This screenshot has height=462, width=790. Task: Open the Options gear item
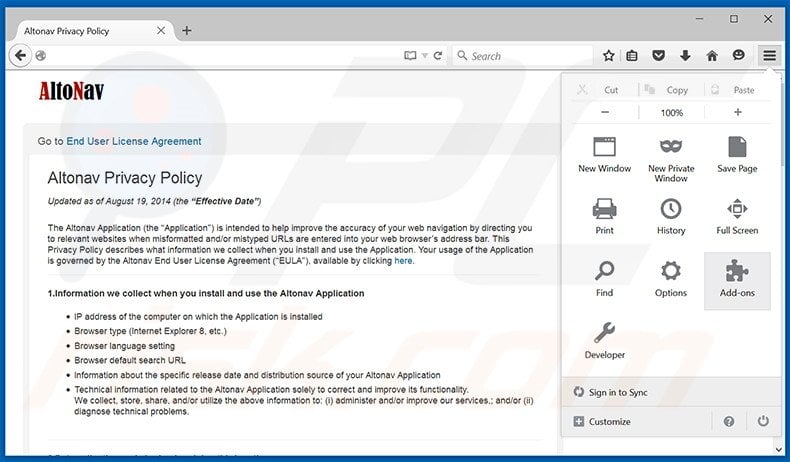coord(671,281)
